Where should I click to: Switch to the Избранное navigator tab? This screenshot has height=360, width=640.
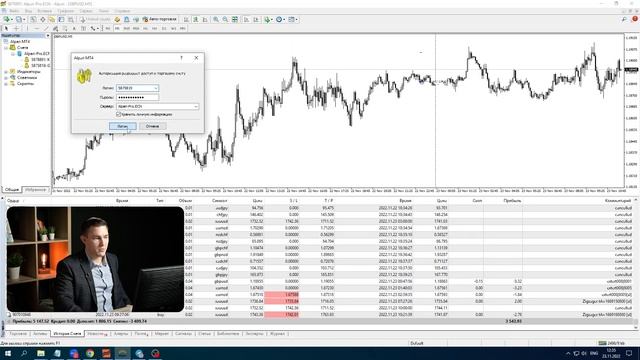pyautogui.click(x=36, y=190)
